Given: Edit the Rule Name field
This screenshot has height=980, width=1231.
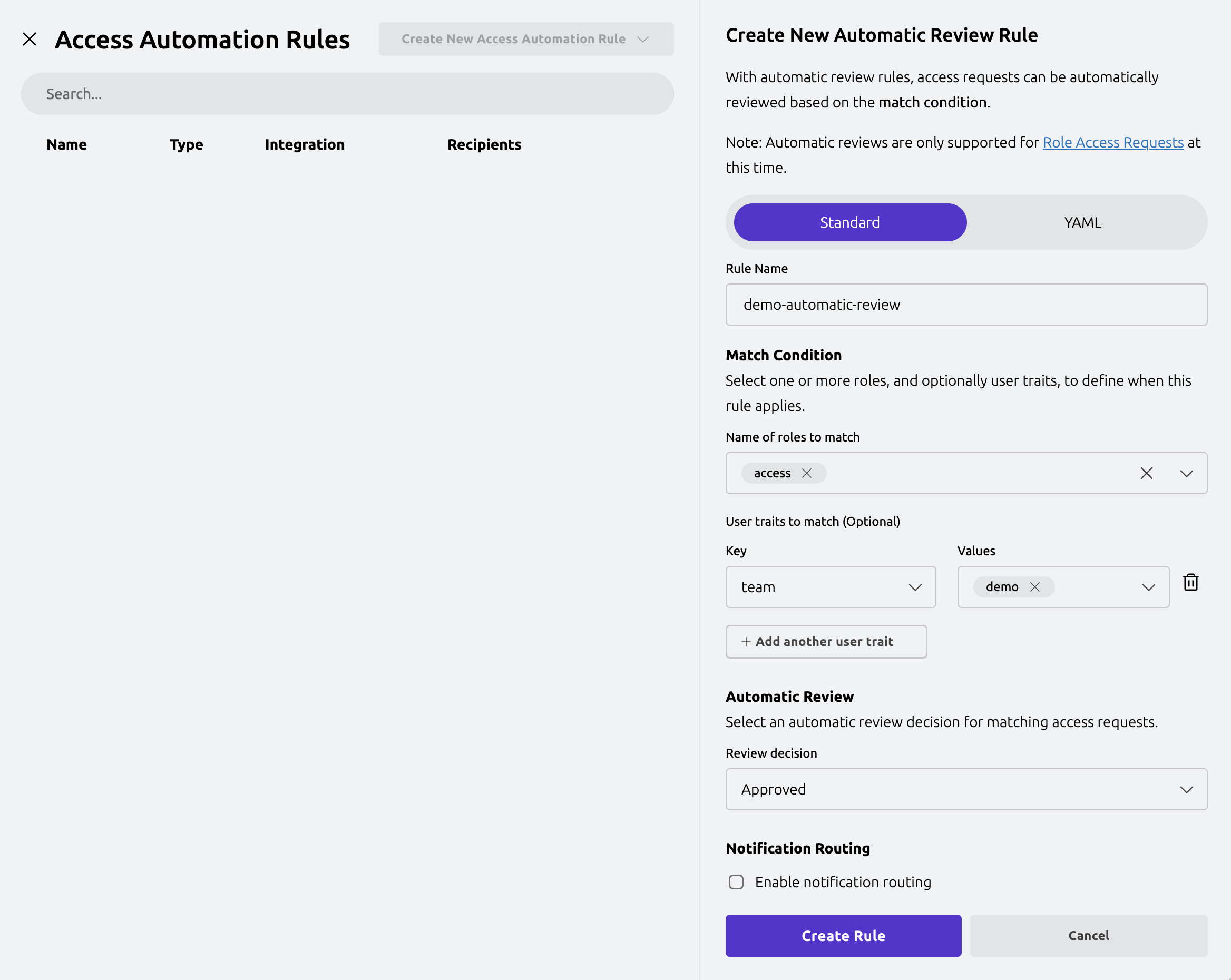Looking at the screenshot, I should tap(966, 304).
